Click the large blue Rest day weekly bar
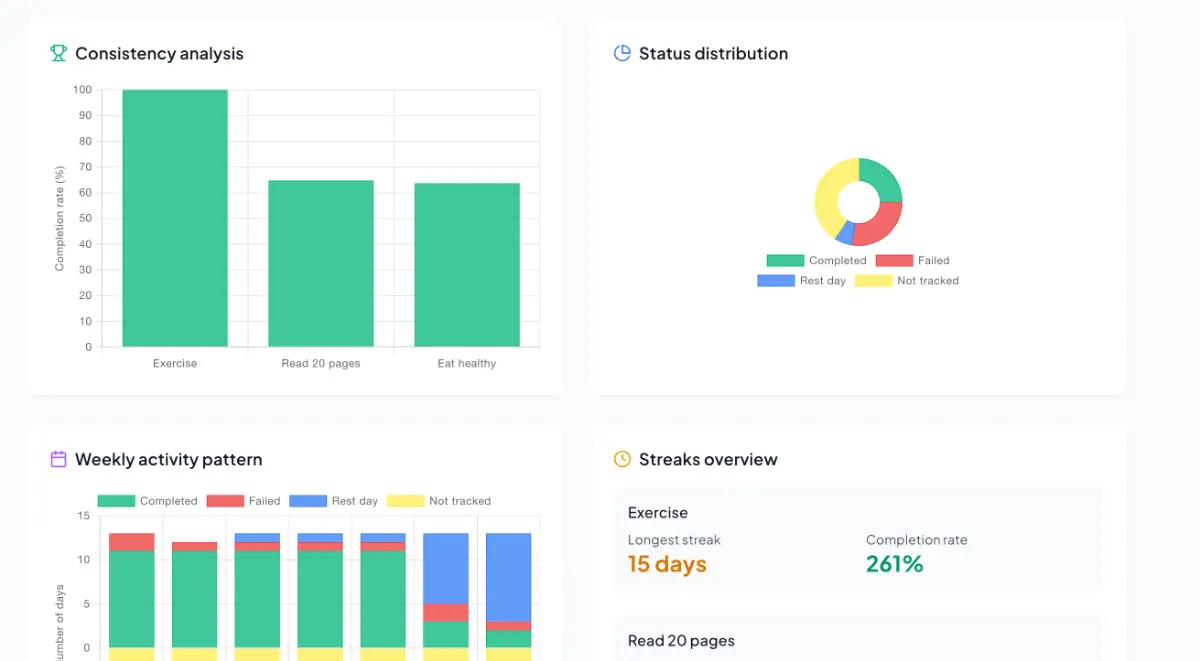Viewport: 1200px width, 661px height. pos(508,577)
